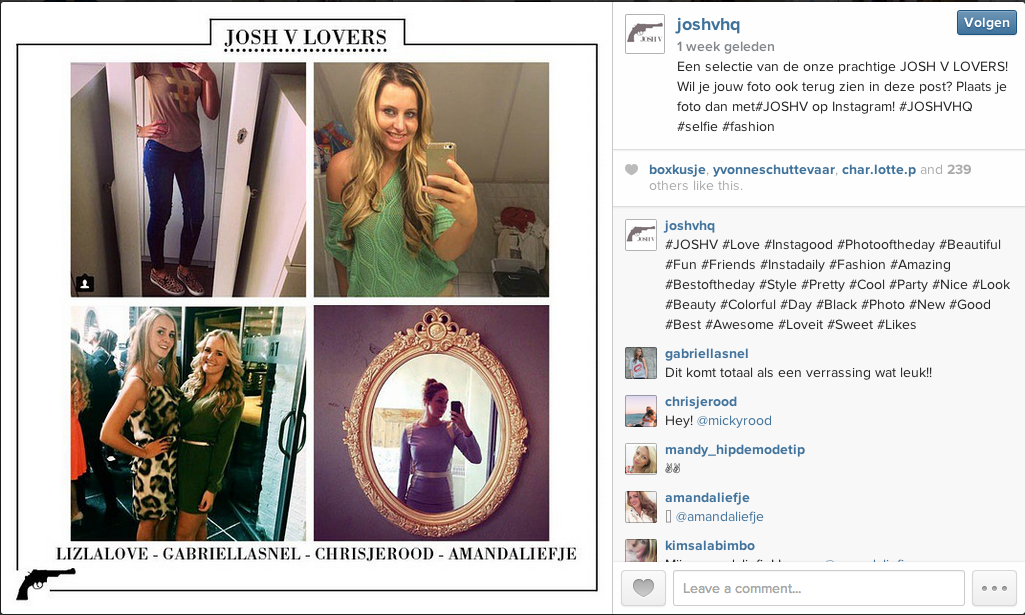Click the heart like button beside comment box
The image size is (1025, 615).
(643, 588)
